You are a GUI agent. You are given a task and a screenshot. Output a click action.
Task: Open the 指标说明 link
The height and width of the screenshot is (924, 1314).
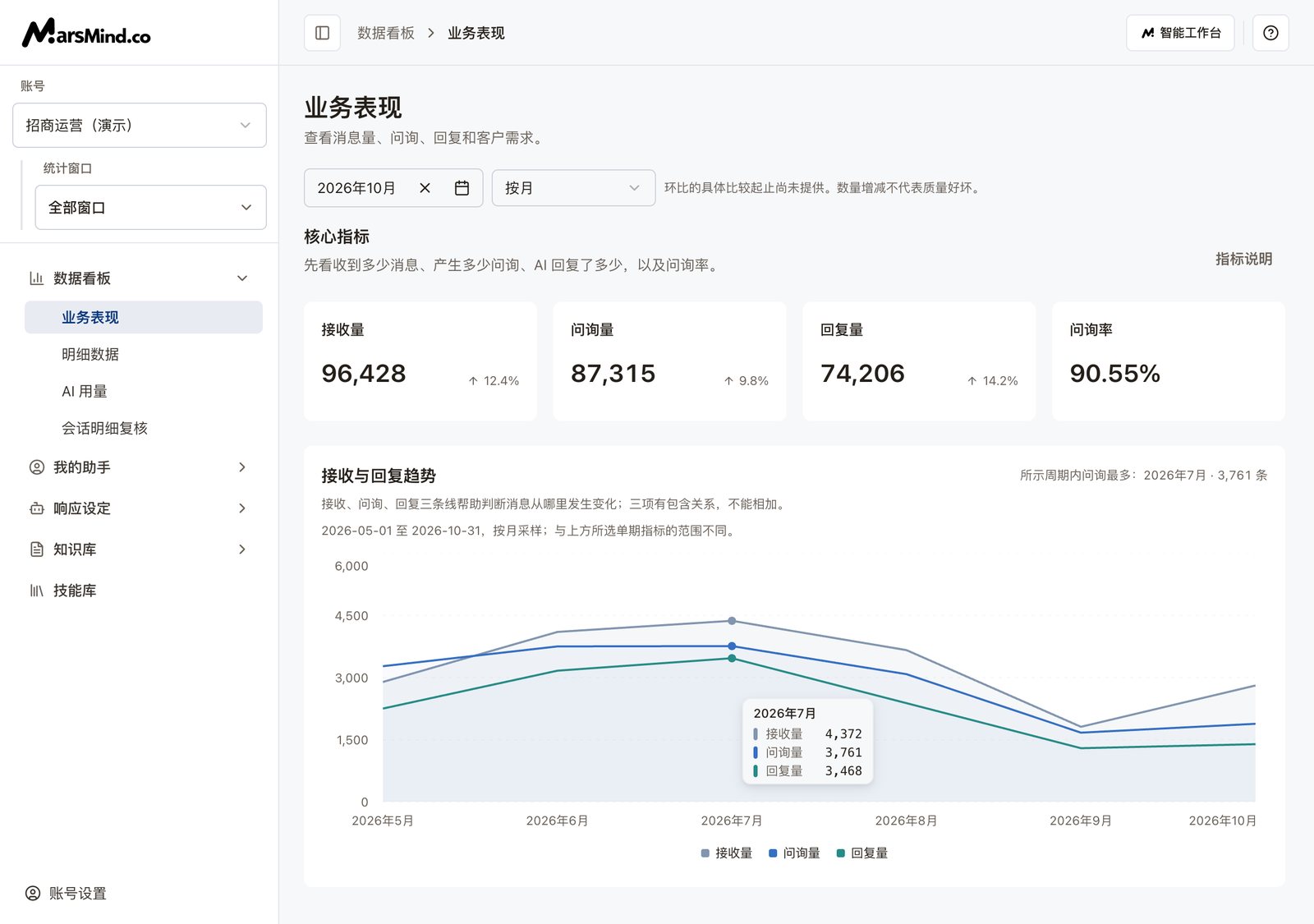[x=1243, y=259]
